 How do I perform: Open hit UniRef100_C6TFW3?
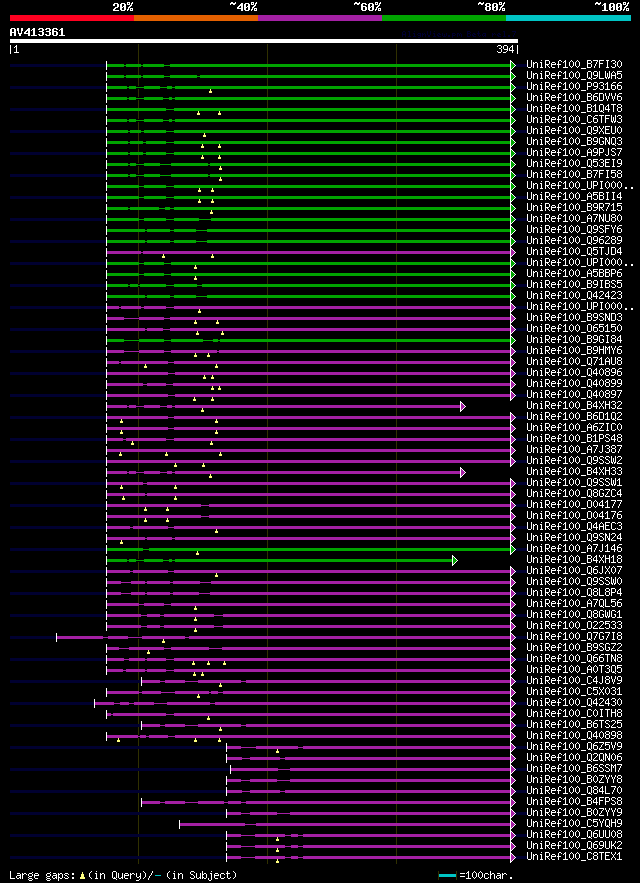tap(574, 119)
